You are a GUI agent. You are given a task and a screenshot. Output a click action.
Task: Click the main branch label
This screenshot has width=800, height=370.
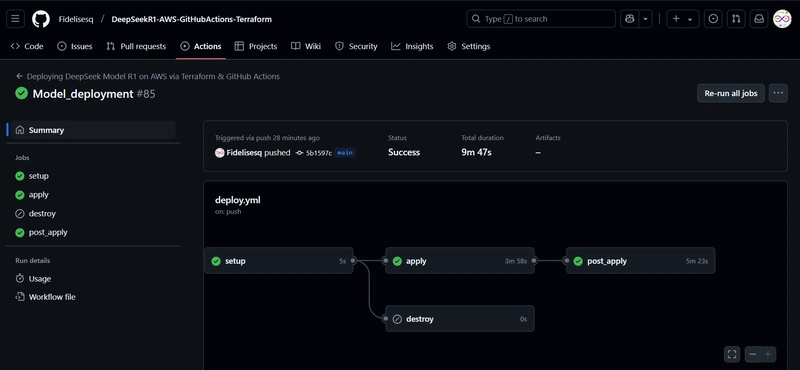point(345,153)
